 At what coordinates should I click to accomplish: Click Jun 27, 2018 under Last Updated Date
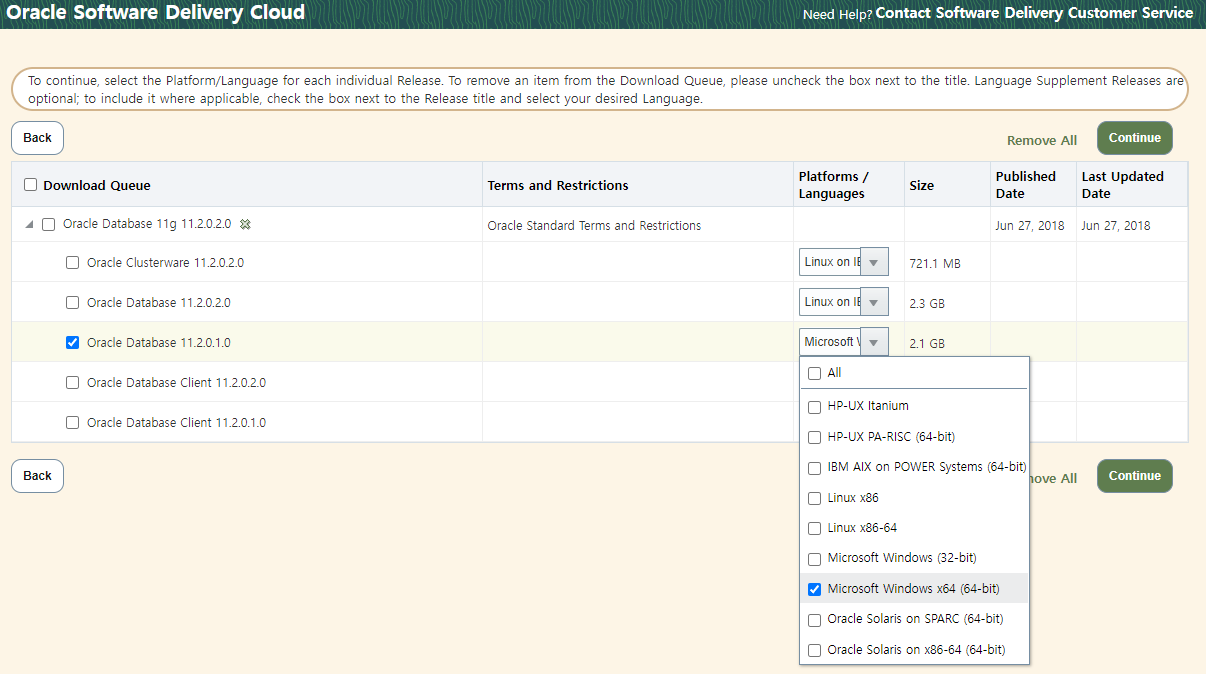(x=1116, y=226)
